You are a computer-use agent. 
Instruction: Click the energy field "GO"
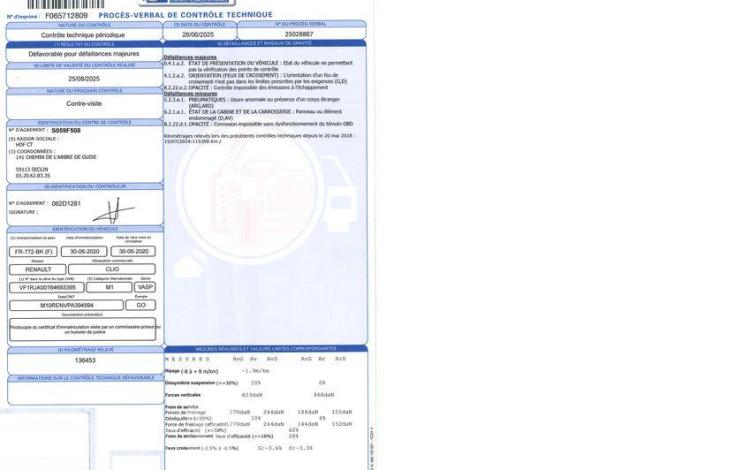(141, 305)
